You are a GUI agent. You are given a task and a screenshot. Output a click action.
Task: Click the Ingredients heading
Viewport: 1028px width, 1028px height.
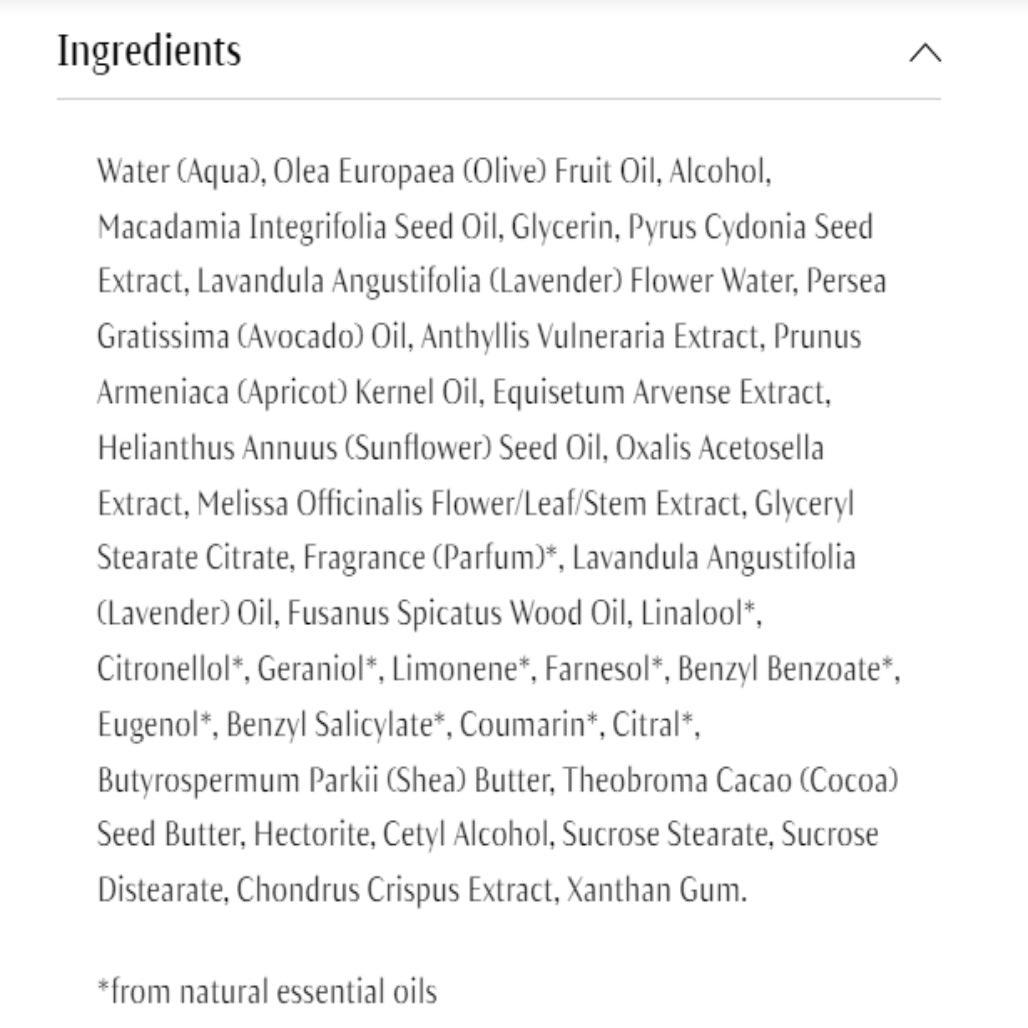(149, 51)
